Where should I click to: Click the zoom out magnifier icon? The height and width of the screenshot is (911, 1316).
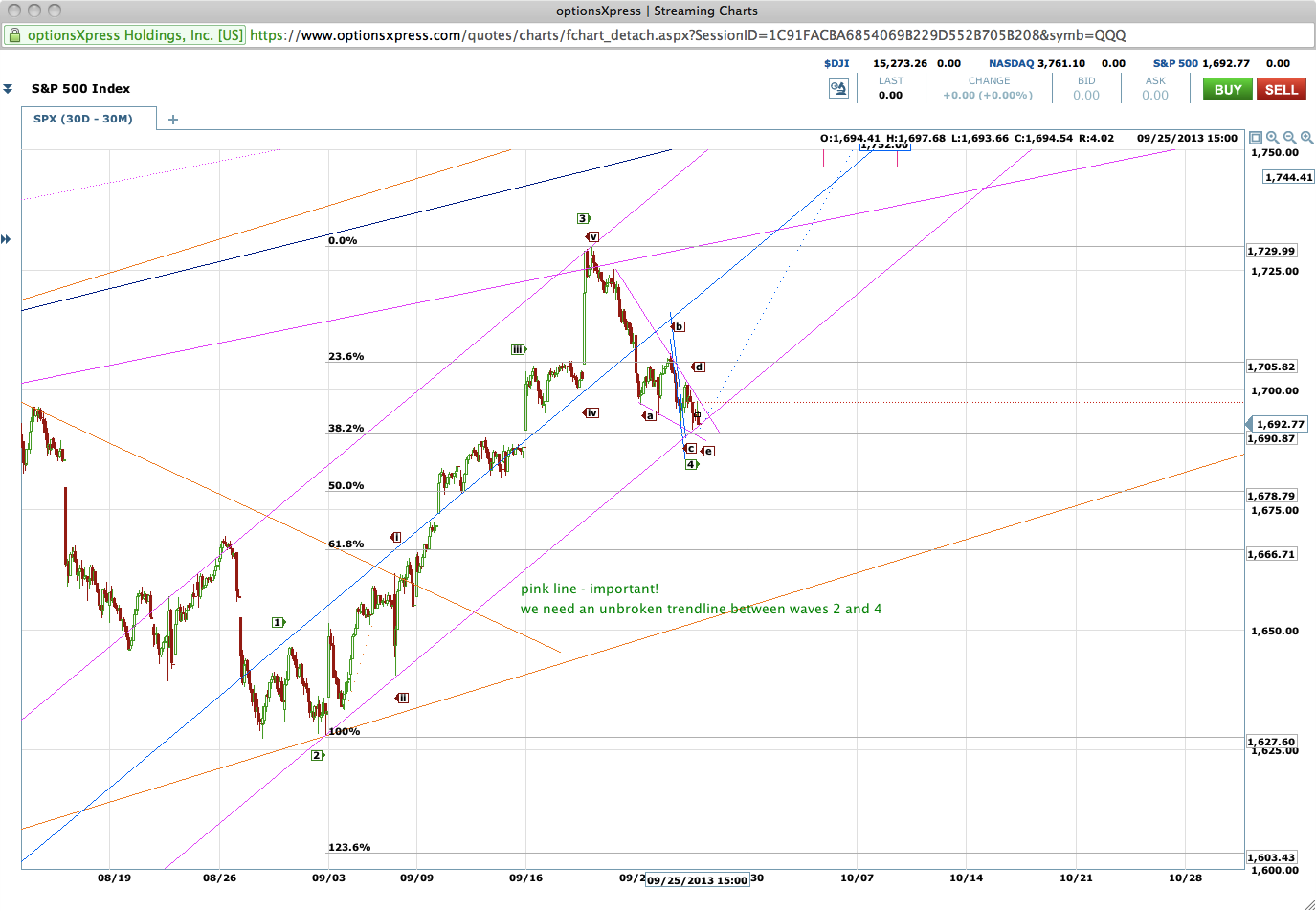(1289, 138)
